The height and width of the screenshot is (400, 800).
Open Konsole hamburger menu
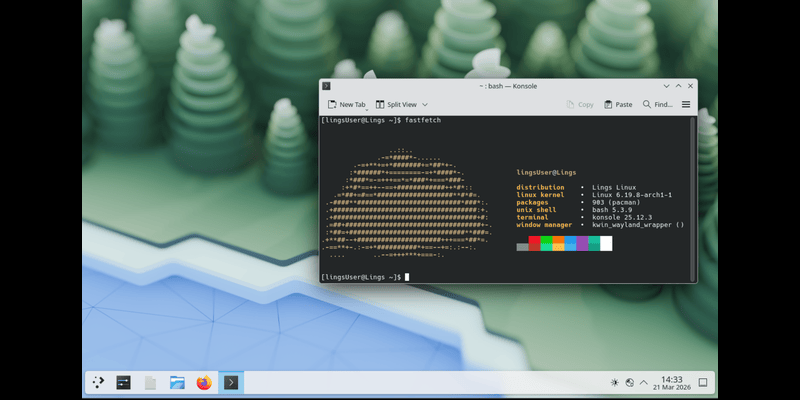[686, 104]
